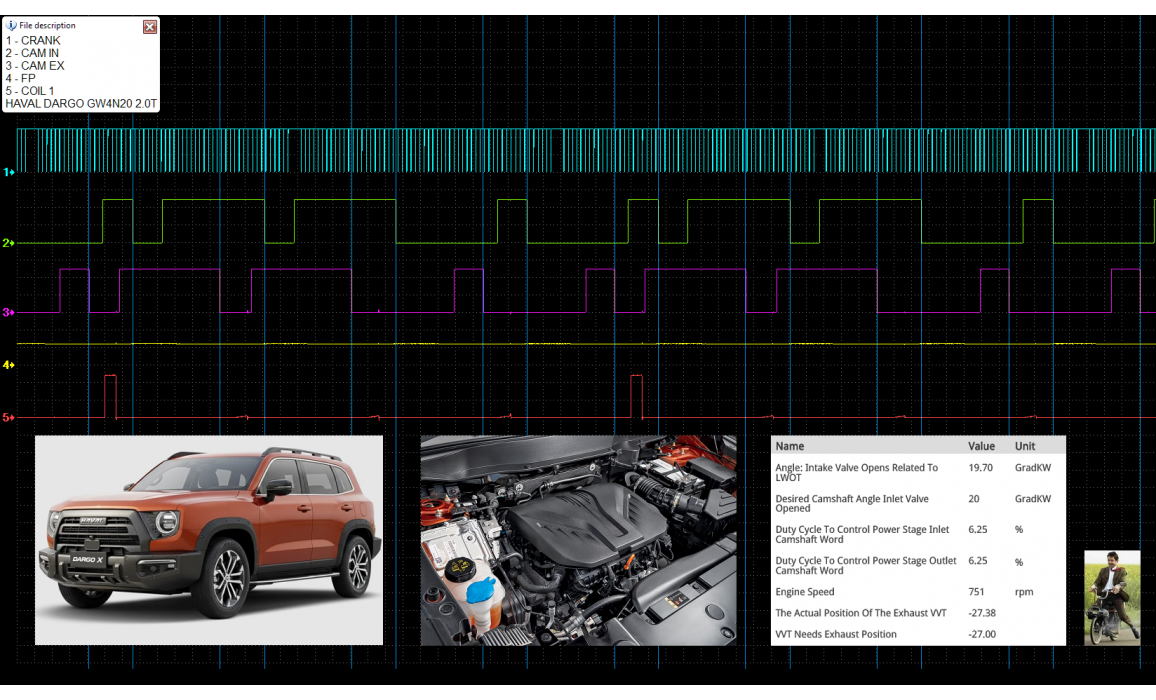This screenshot has height=700, width=1156.
Task: Click first coil ignition pulse on channel 5
Action: point(110,396)
